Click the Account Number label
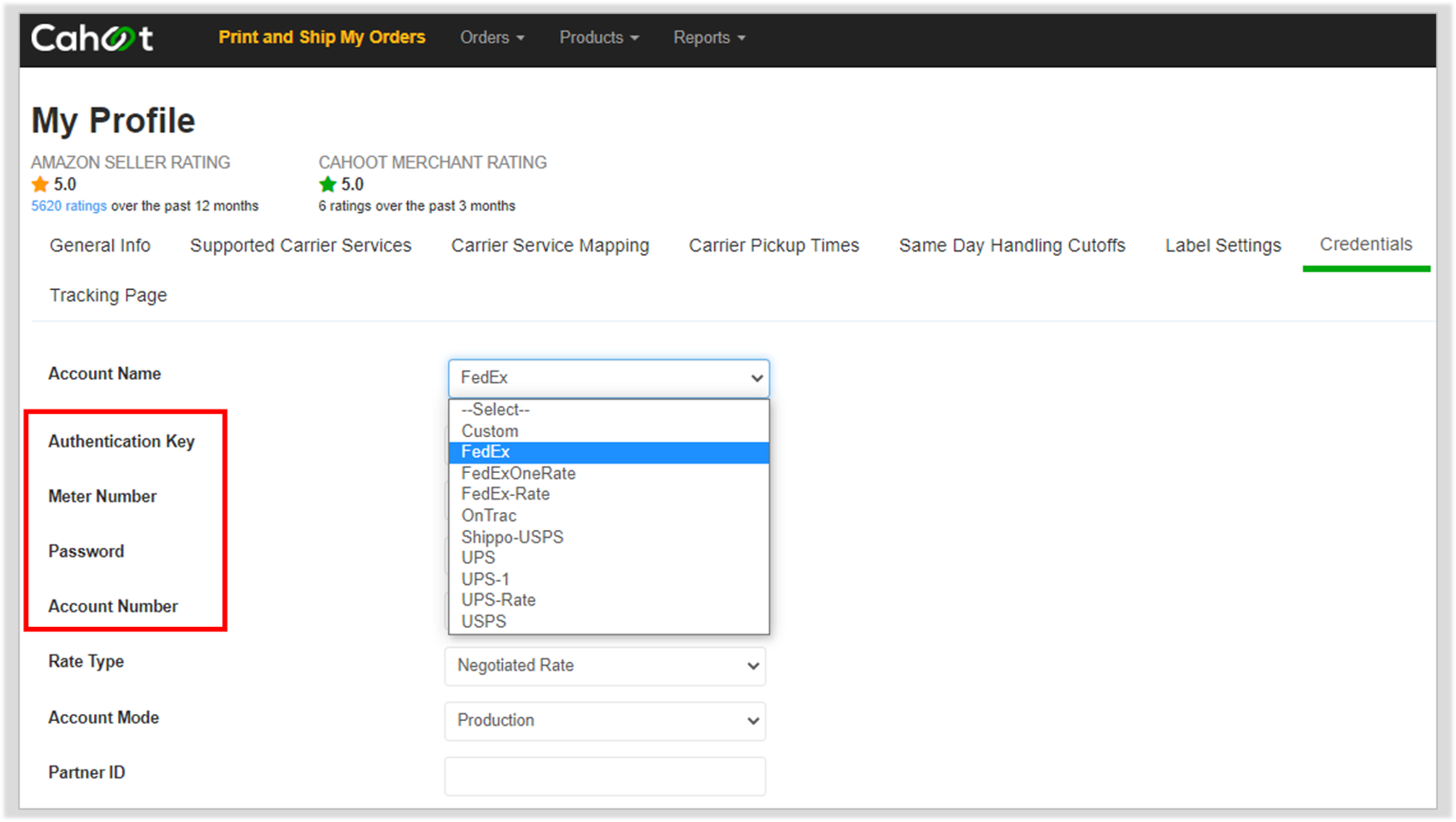 click(x=113, y=606)
